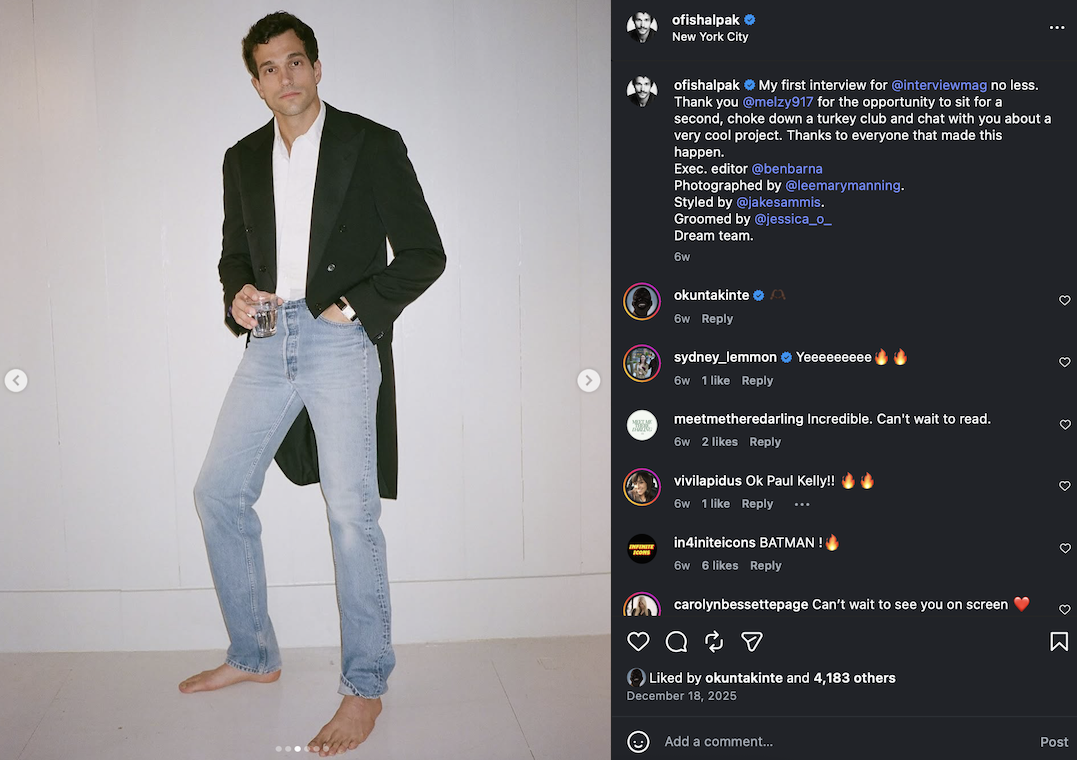Reply to meetmetheredarling's comment
Image resolution: width=1077 pixels, height=760 pixels.
765,442
